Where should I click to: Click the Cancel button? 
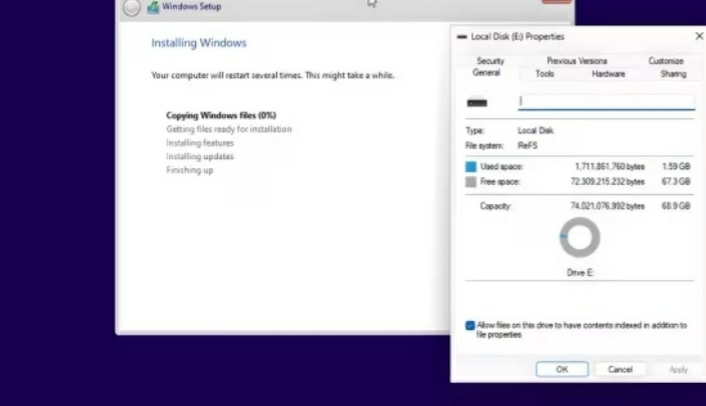(x=620, y=369)
